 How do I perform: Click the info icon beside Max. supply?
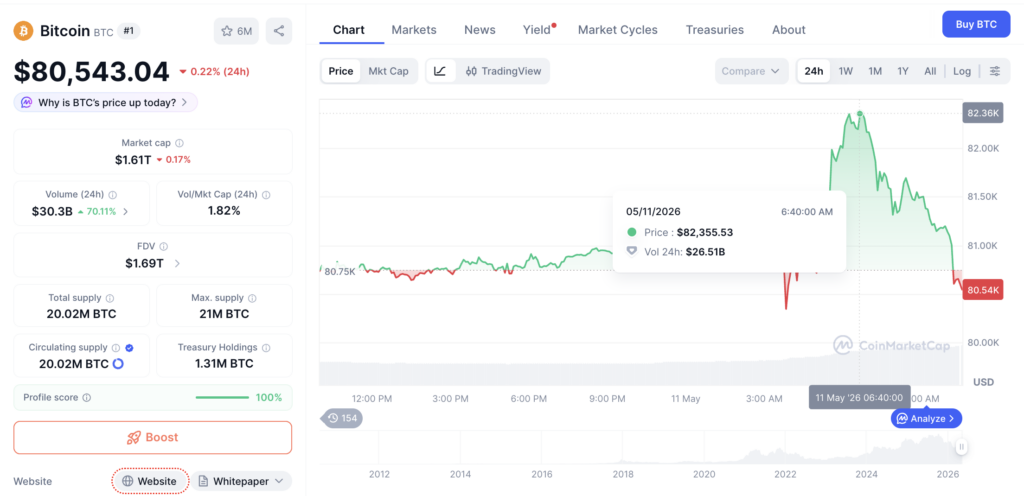252,298
